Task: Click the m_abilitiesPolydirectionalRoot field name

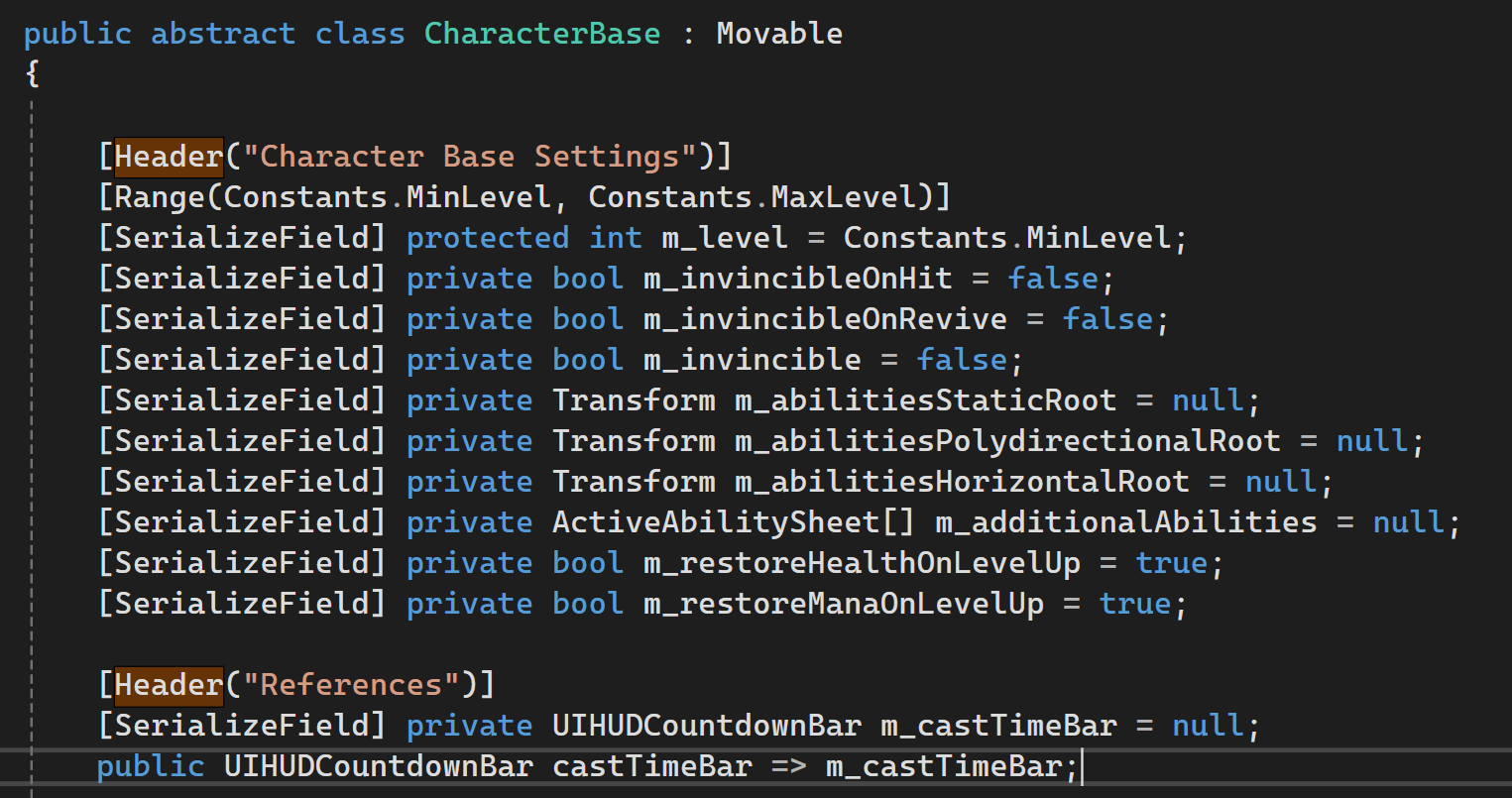Action: (1007, 441)
